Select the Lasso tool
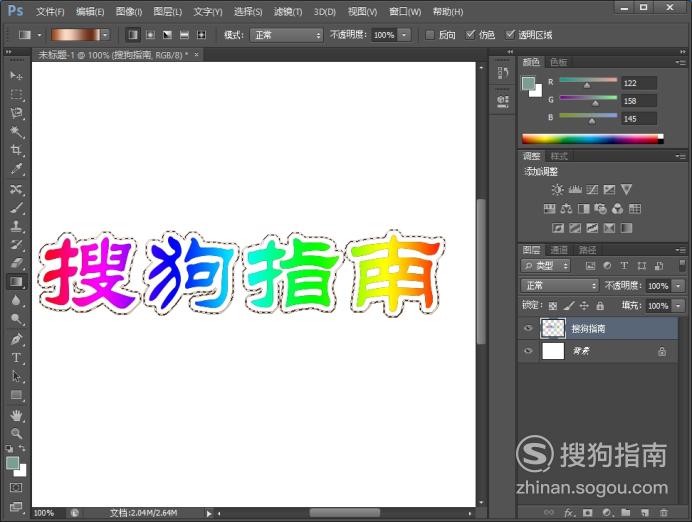 coord(16,113)
